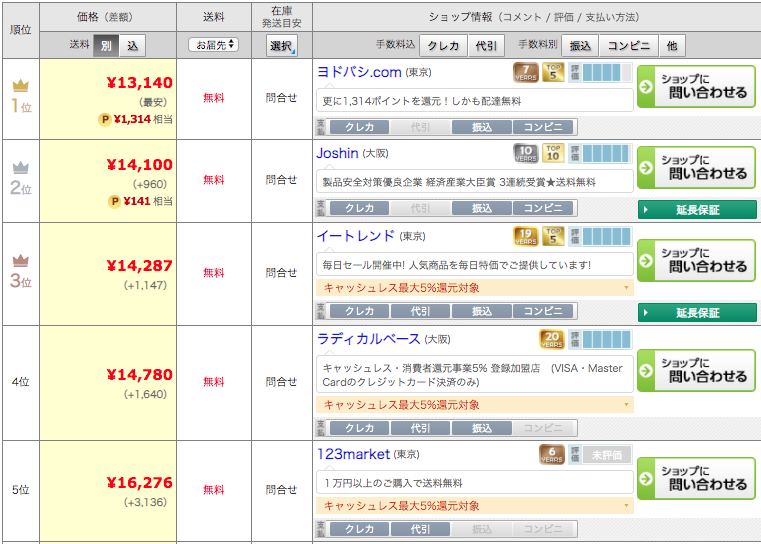The height and width of the screenshot is (544, 761).
Task: Click the silver crown icon for 2位
Action: pos(20,168)
